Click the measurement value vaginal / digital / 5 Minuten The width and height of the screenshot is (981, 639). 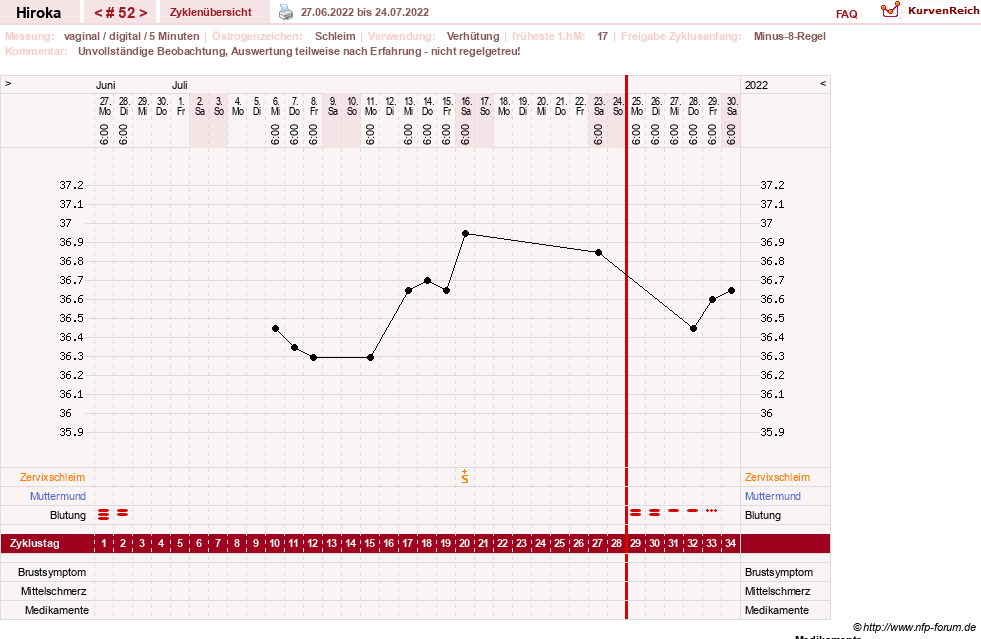pos(131,36)
